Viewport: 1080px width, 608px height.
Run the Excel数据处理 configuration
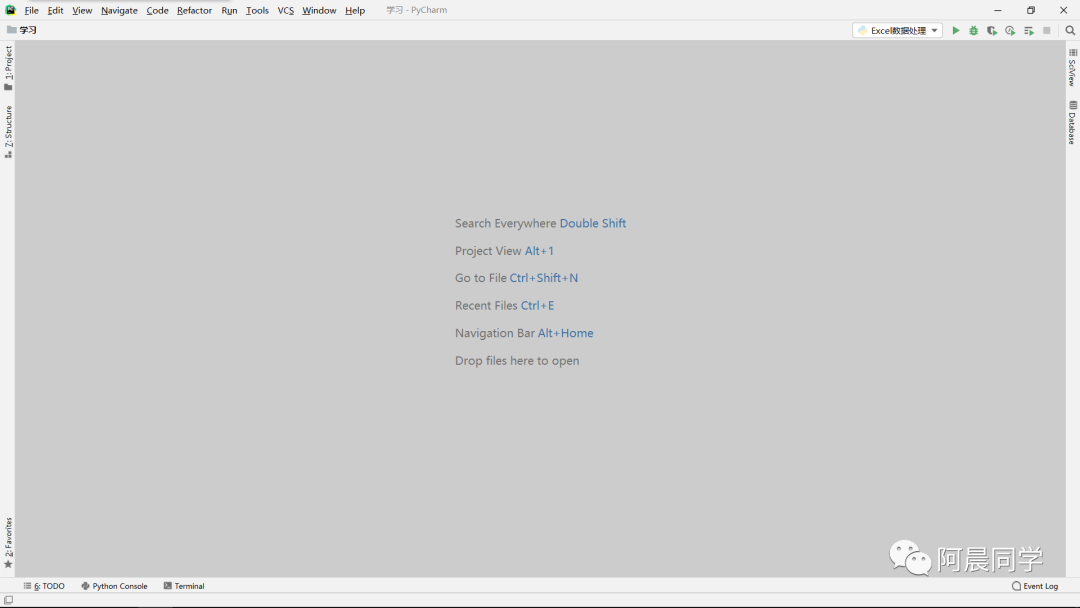pos(955,30)
